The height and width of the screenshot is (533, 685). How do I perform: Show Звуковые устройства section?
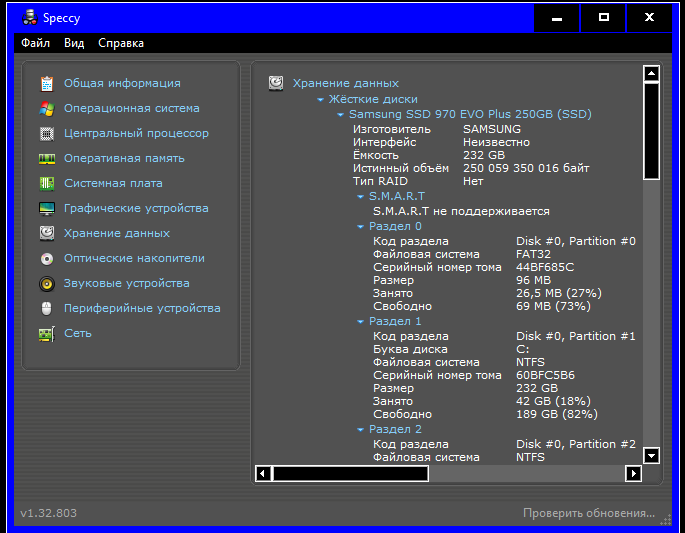point(127,283)
